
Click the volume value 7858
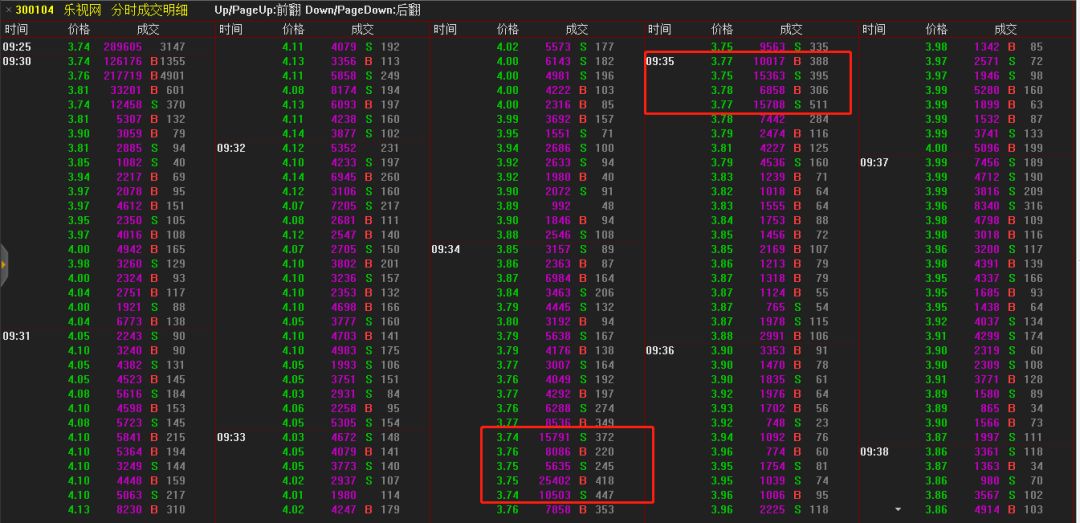click(558, 509)
